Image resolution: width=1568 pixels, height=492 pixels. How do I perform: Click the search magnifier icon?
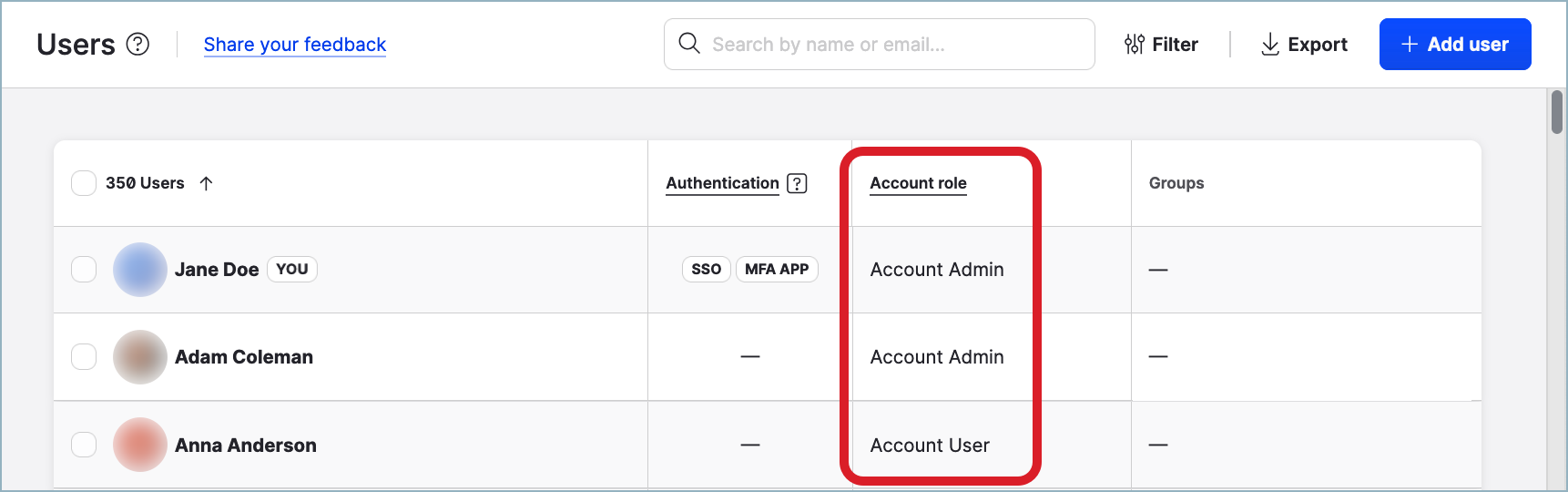pyautogui.click(x=689, y=44)
